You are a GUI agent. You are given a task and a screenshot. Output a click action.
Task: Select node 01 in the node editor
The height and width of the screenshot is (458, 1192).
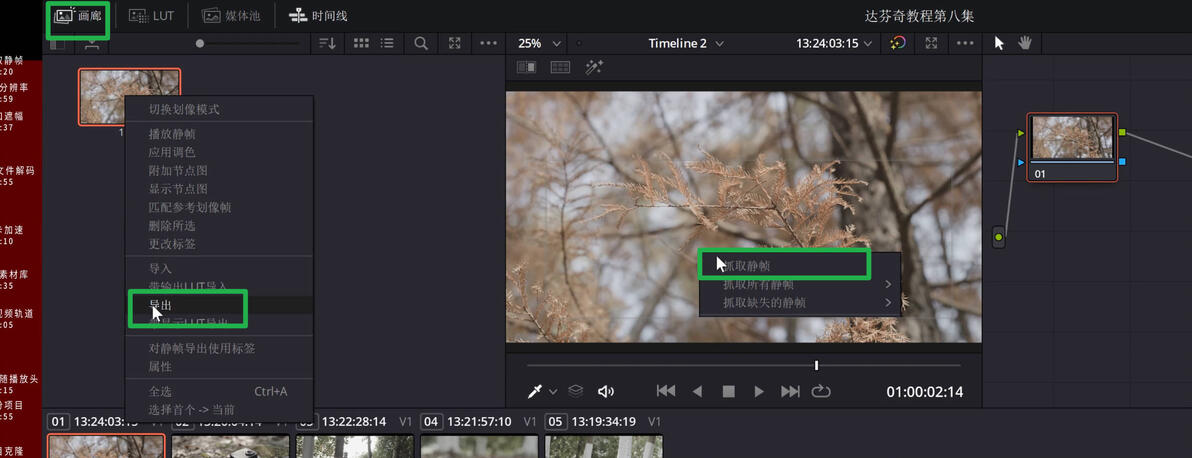pos(1073,148)
